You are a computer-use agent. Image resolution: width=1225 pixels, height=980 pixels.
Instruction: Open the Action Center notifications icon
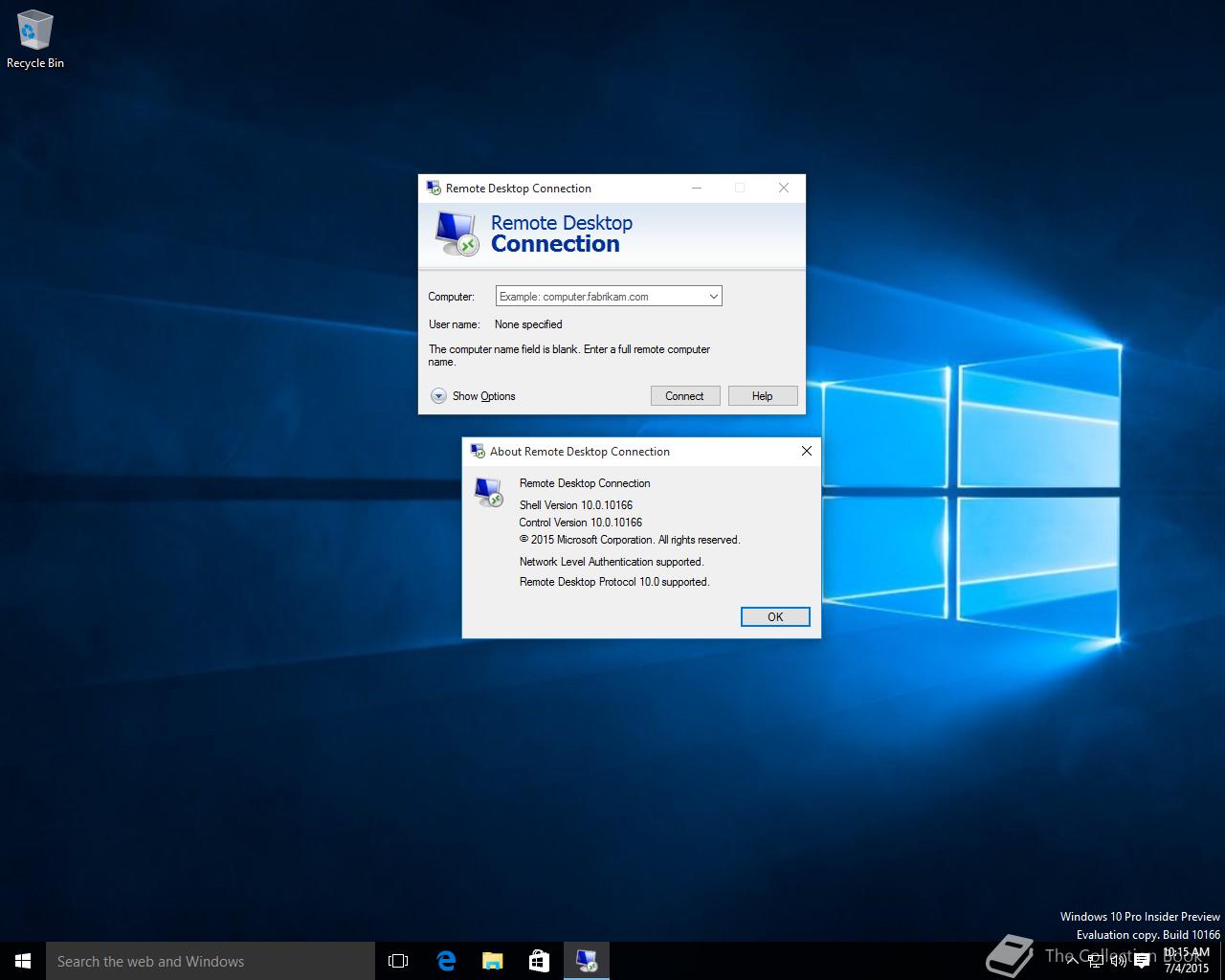point(1142,961)
